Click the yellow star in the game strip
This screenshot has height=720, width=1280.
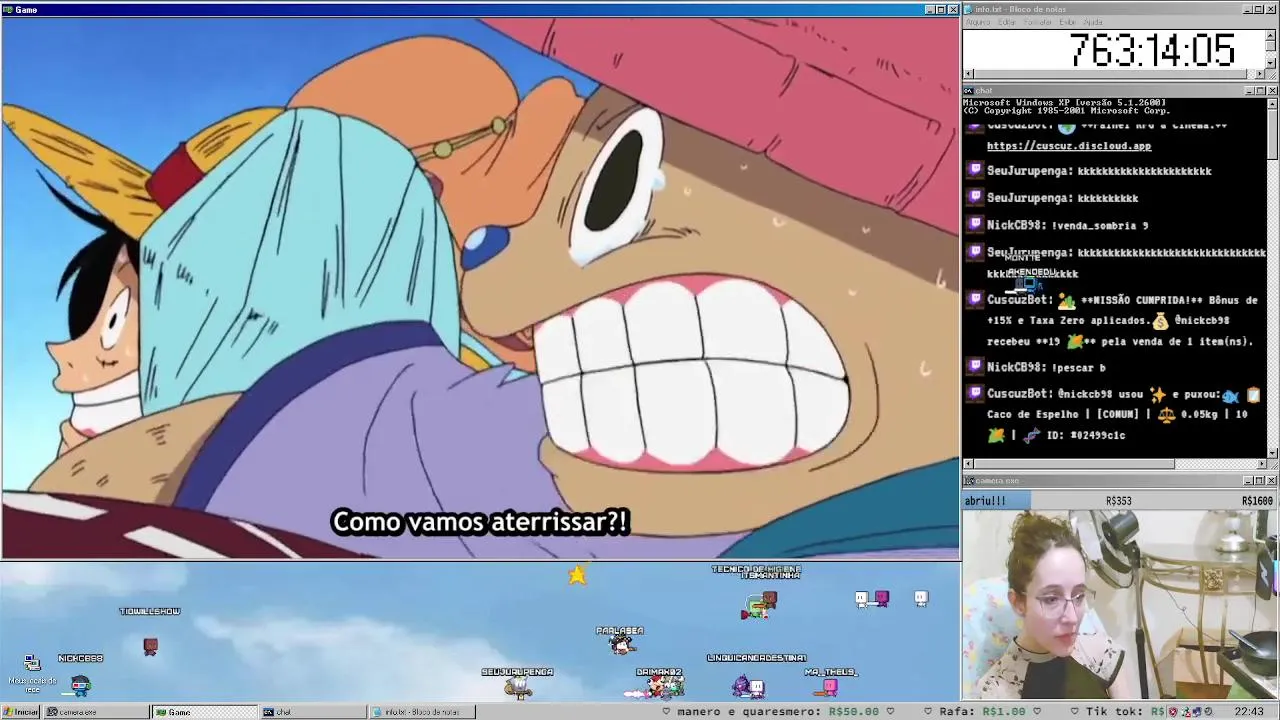click(x=577, y=574)
